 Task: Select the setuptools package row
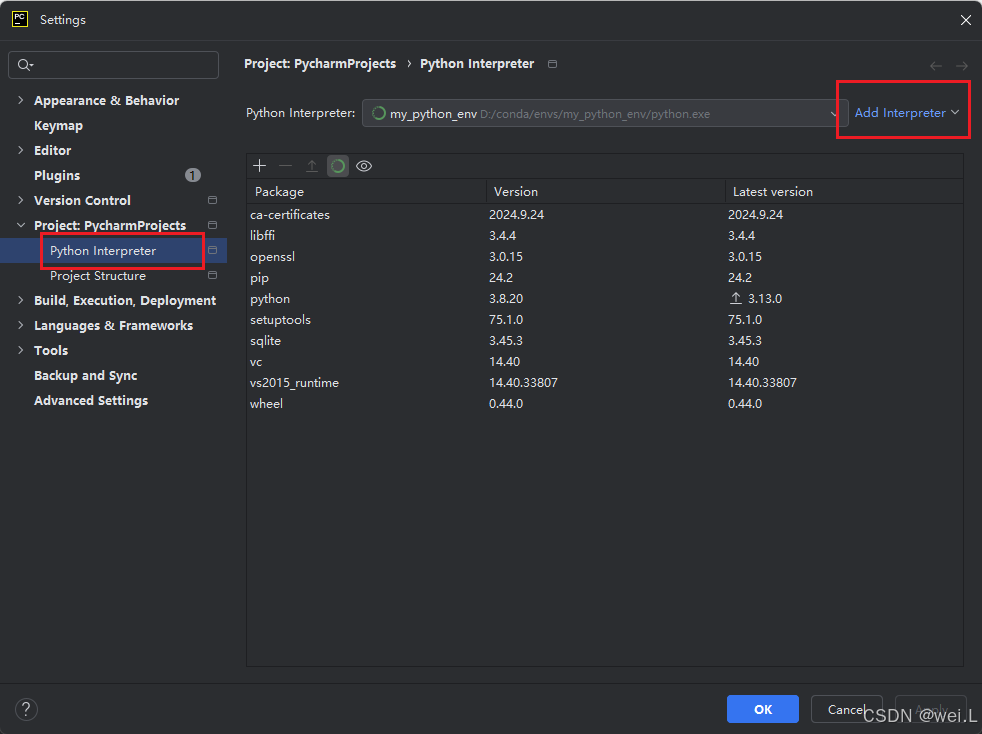[x=605, y=319]
